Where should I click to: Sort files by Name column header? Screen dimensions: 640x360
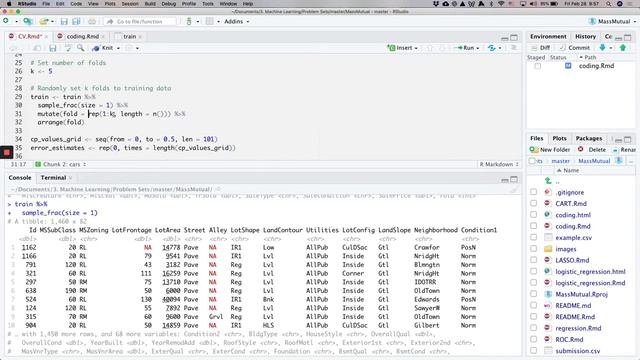(x=571, y=170)
